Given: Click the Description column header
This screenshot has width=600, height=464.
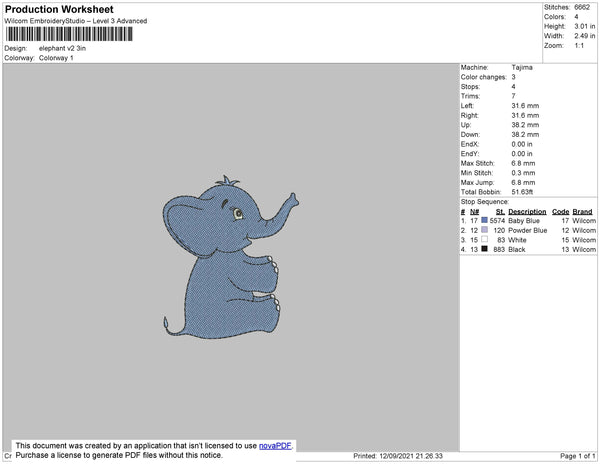Looking at the screenshot, I should (x=527, y=212).
